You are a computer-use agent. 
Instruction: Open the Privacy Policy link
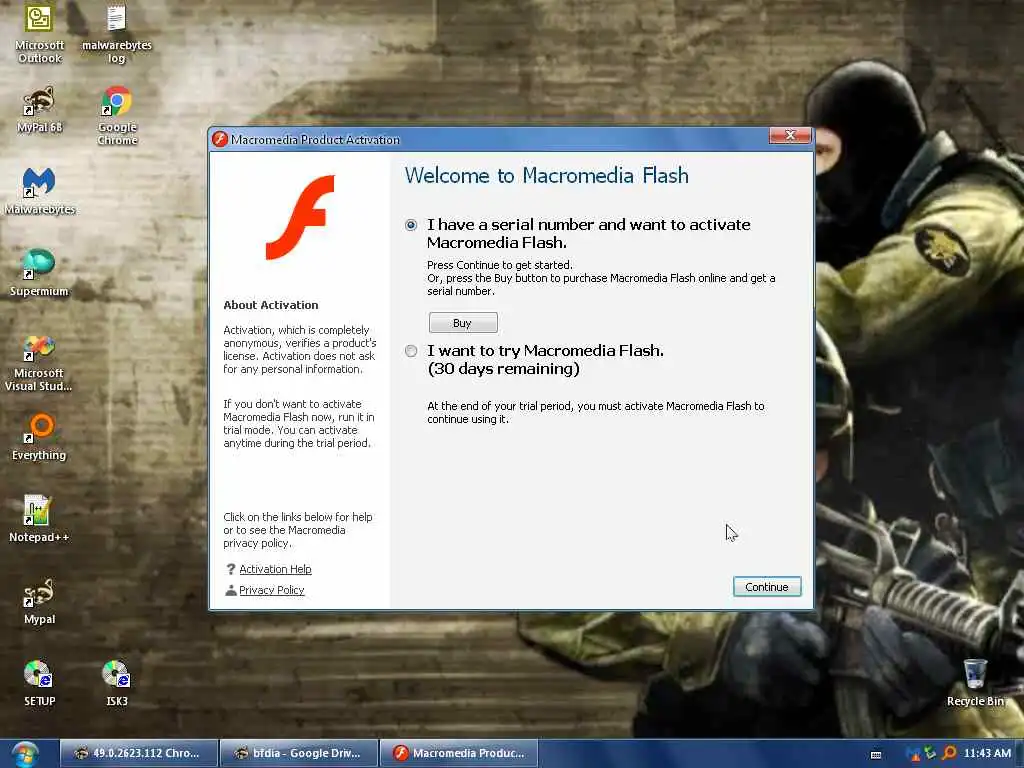pos(272,590)
